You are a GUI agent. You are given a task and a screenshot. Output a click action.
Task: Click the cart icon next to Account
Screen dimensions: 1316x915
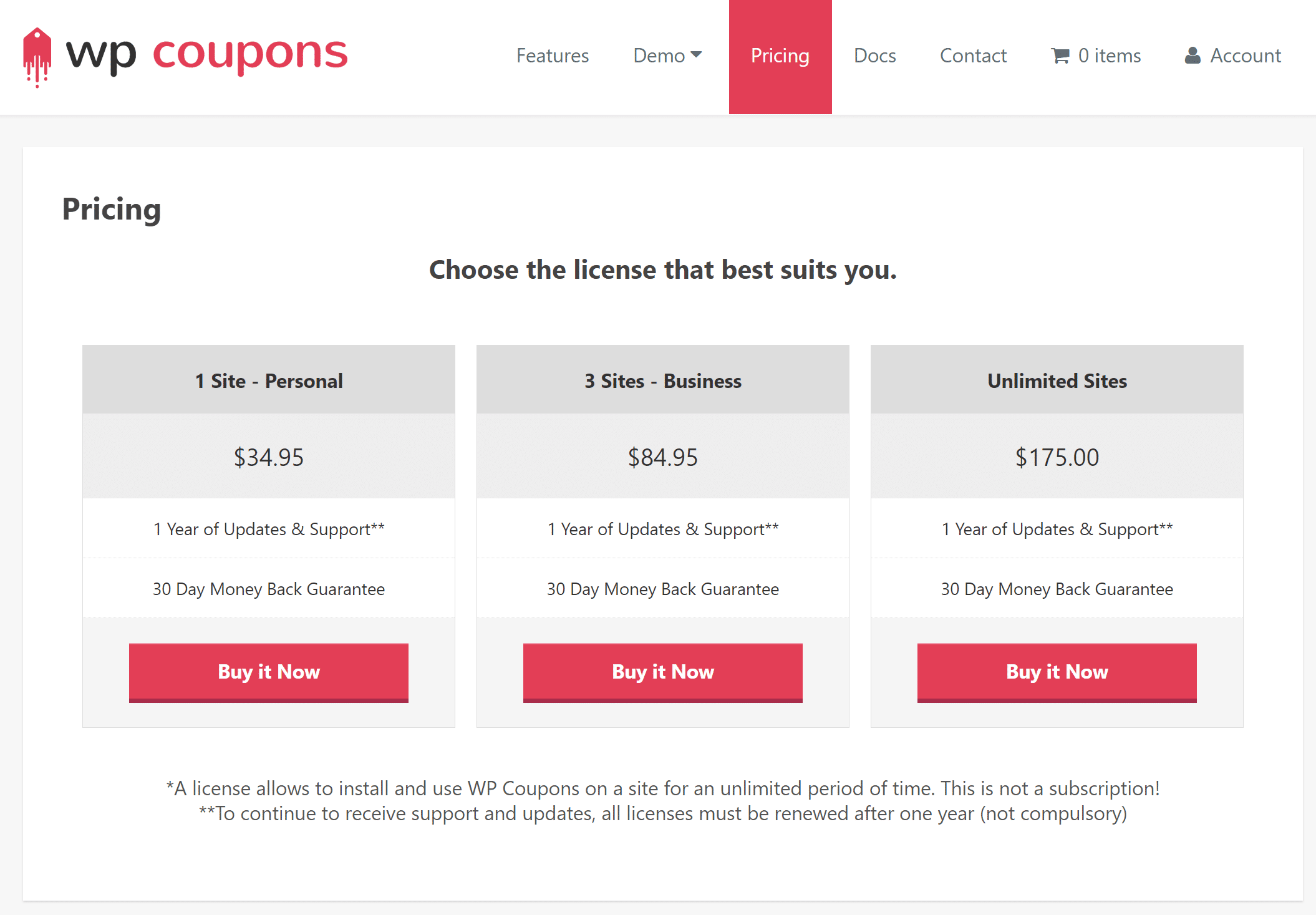click(x=1060, y=56)
